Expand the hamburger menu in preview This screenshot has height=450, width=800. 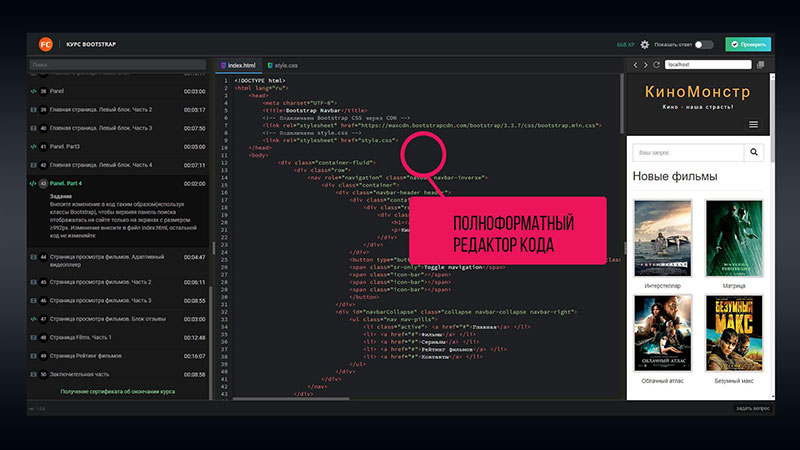[x=753, y=125]
